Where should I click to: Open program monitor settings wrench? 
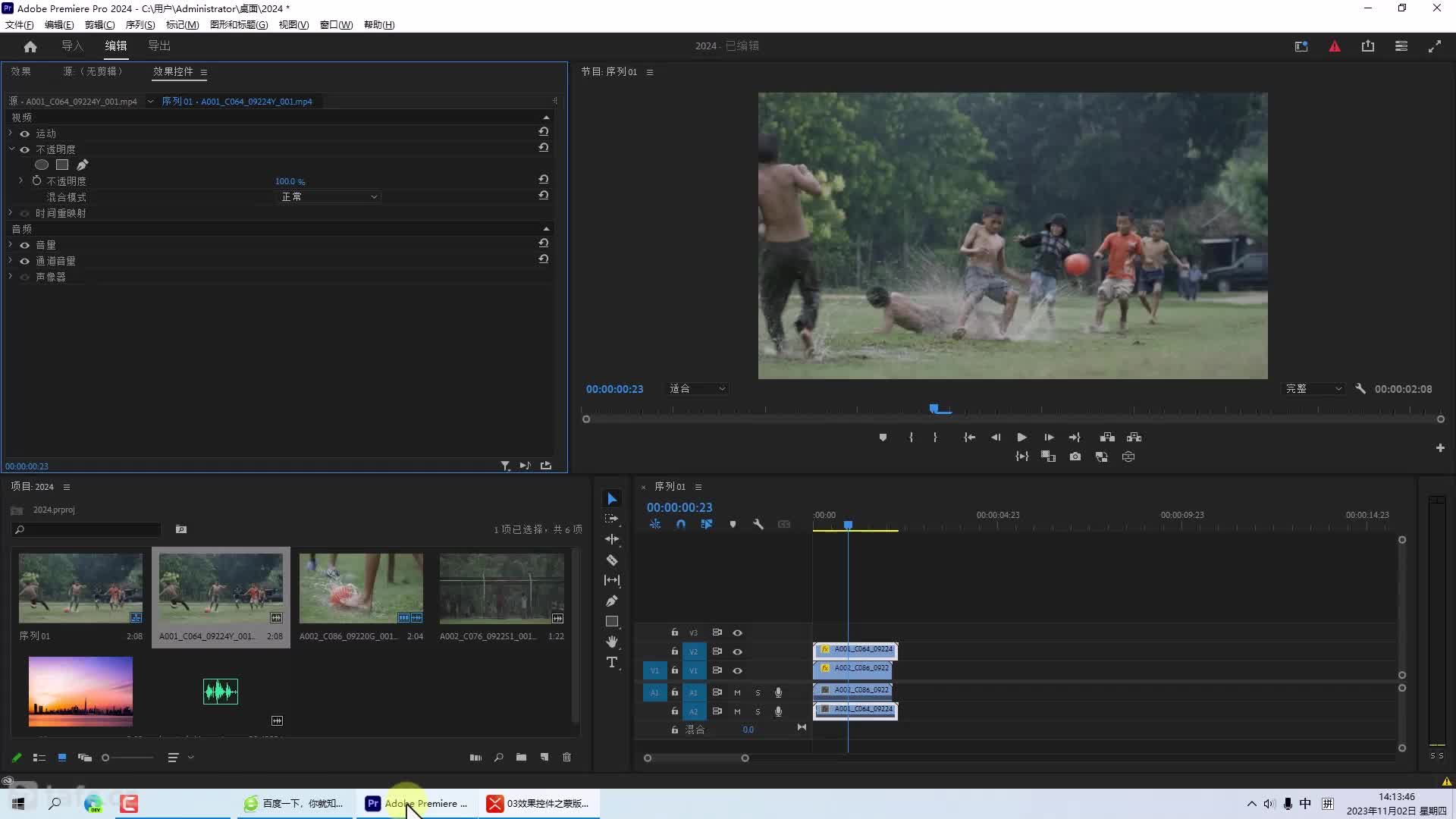pos(1360,388)
